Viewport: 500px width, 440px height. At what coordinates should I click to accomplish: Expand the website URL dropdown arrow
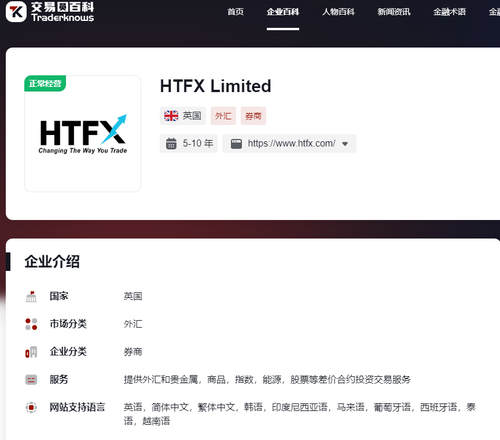pos(345,144)
